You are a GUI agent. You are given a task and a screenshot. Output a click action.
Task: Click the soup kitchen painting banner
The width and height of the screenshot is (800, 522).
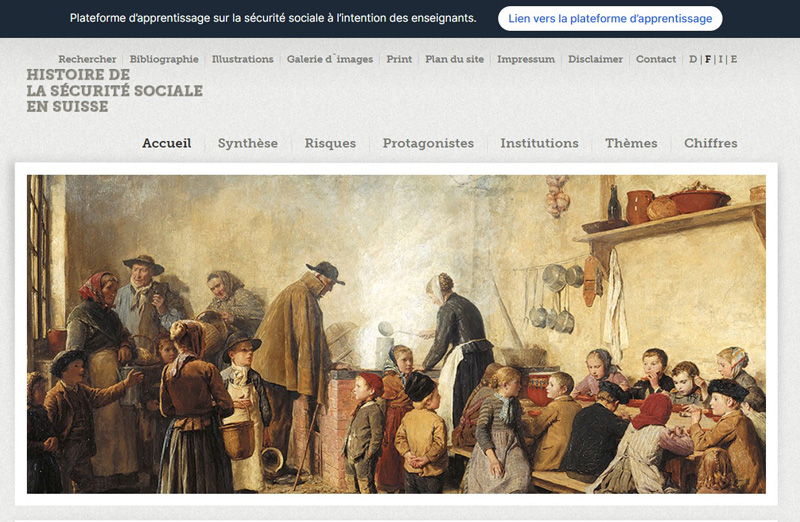click(x=396, y=334)
